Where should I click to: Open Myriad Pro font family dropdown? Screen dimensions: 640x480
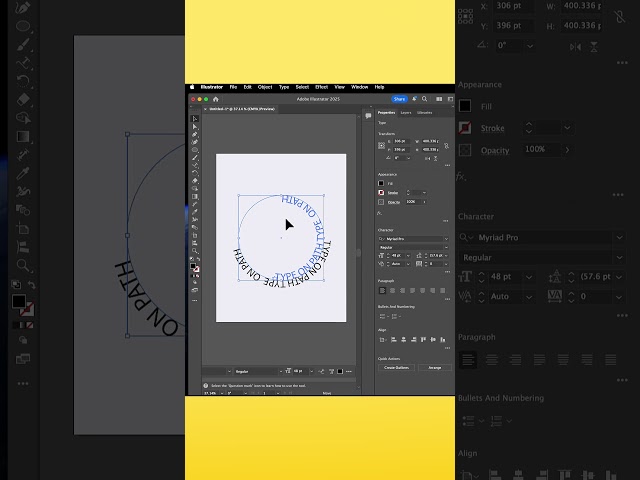[x=446, y=239]
